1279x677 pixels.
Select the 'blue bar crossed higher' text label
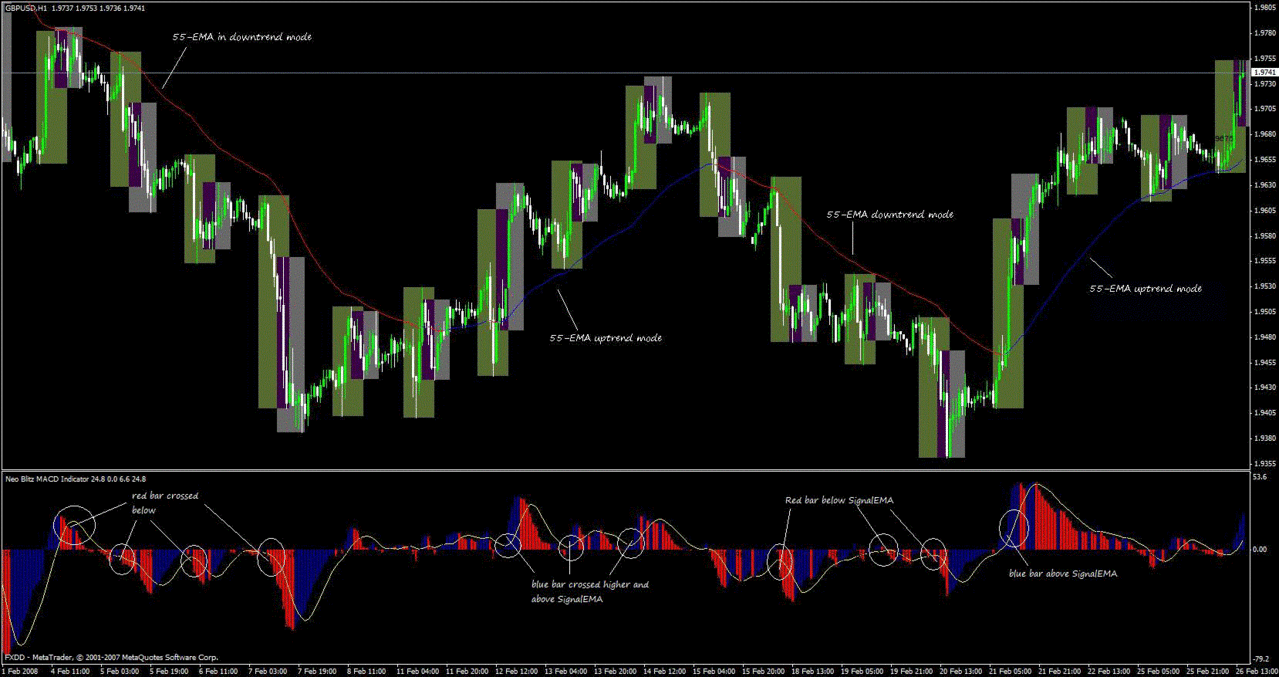pyautogui.click(x=589, y=591)
